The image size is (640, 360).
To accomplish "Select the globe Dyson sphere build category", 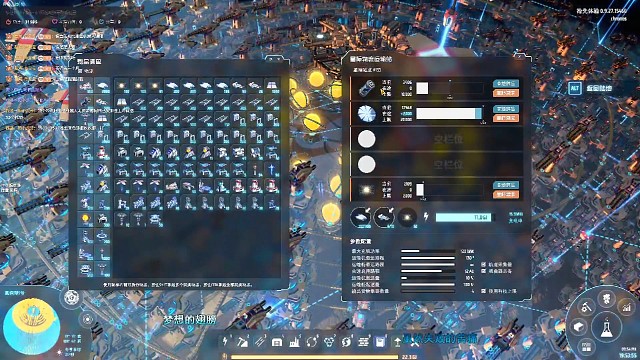I will pos(346,342).
